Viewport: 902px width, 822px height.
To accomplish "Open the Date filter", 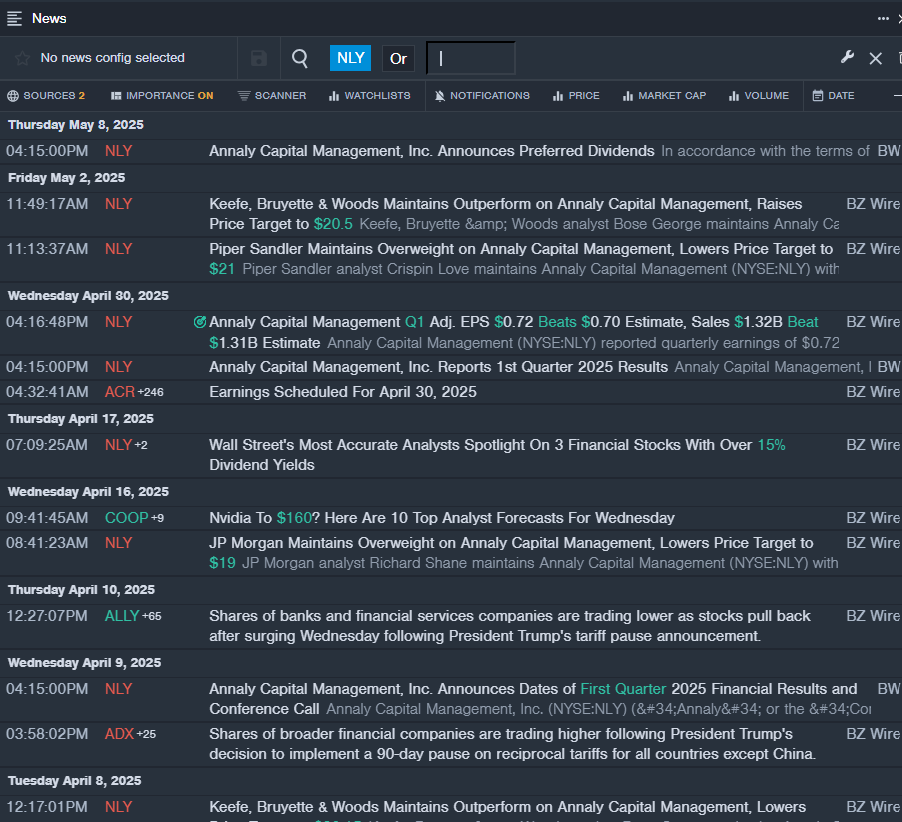I will click(x=833, y=95).
